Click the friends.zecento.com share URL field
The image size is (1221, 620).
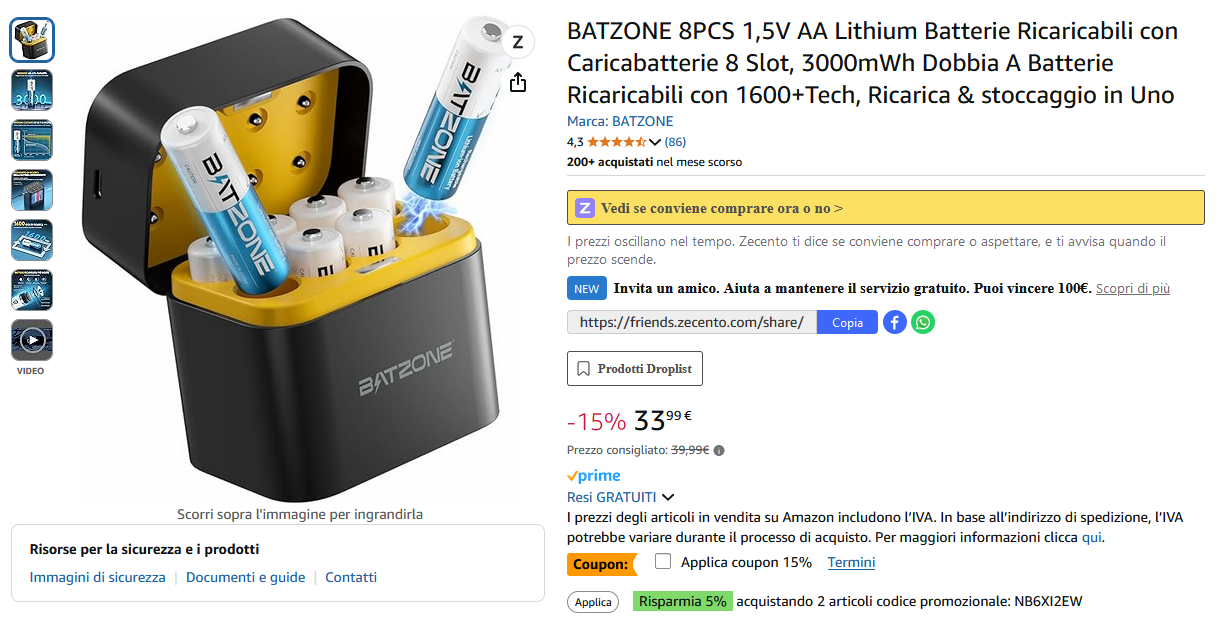[692, 322]
